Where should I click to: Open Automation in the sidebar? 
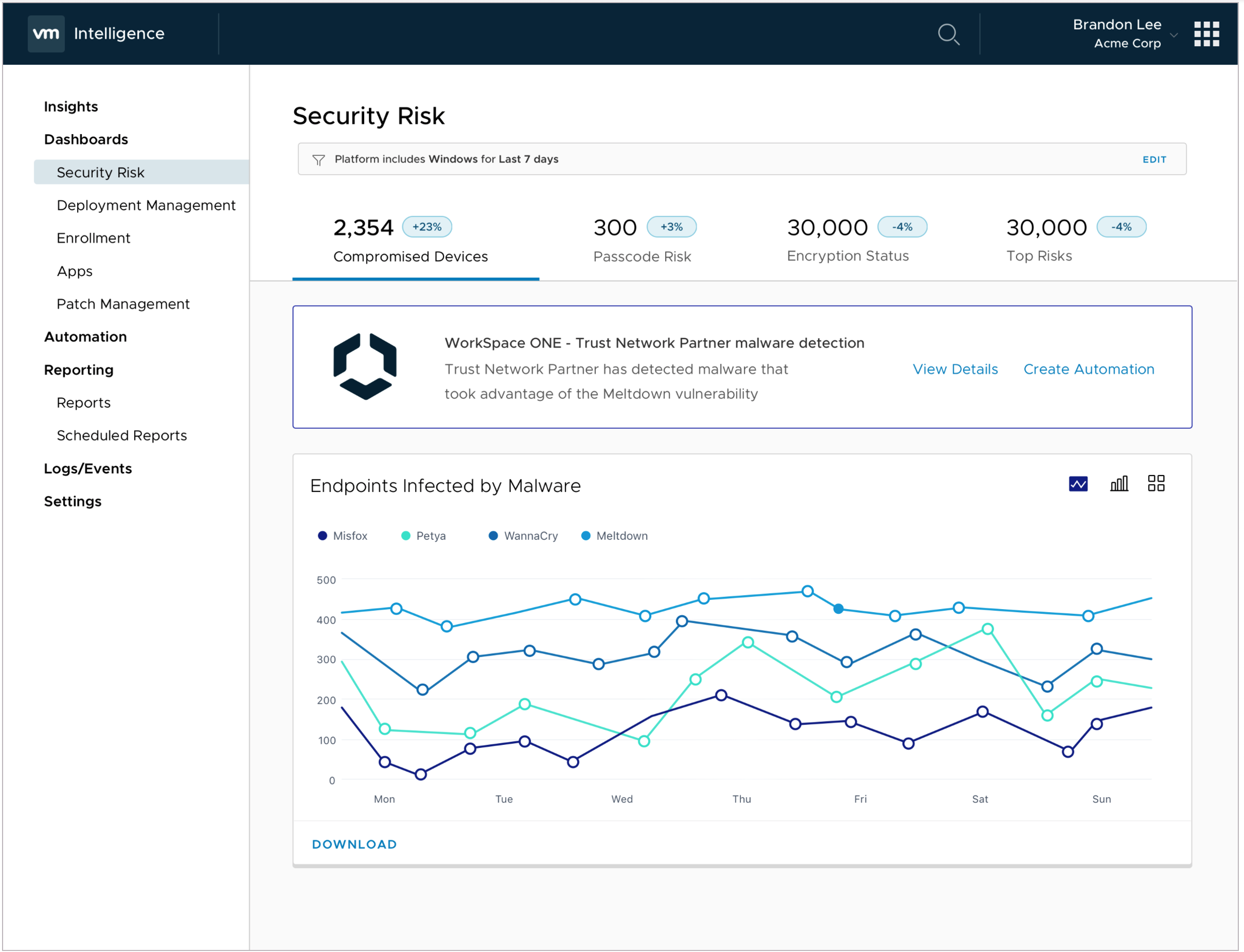85,337
